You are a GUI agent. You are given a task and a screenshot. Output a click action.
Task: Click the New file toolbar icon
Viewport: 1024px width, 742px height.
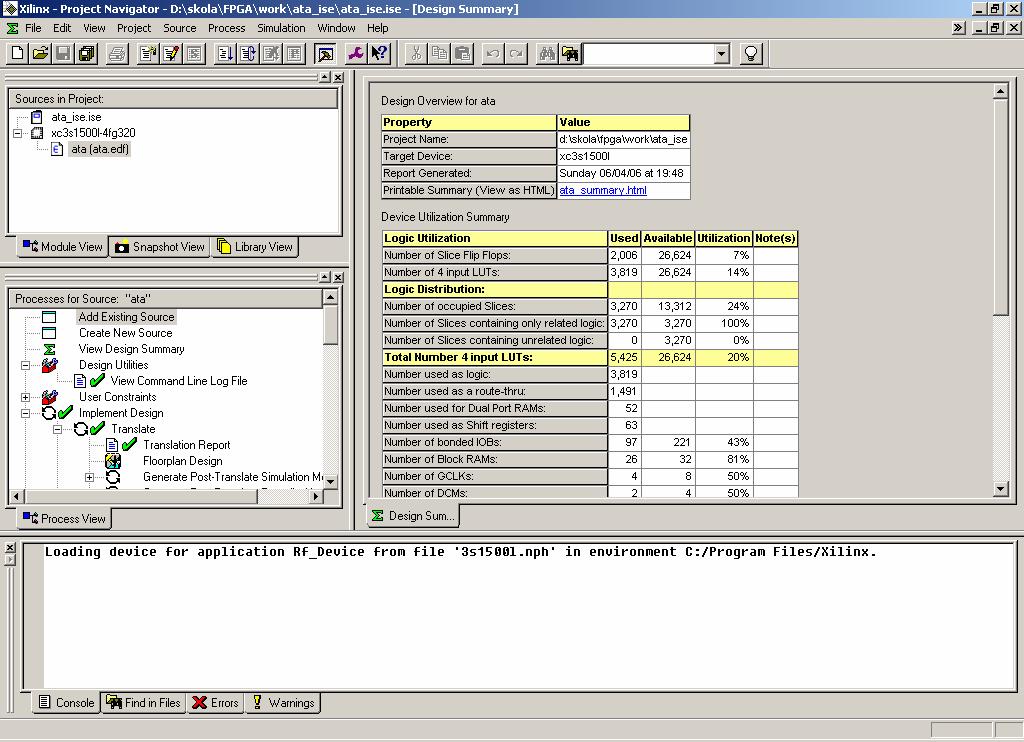(18, 54)
